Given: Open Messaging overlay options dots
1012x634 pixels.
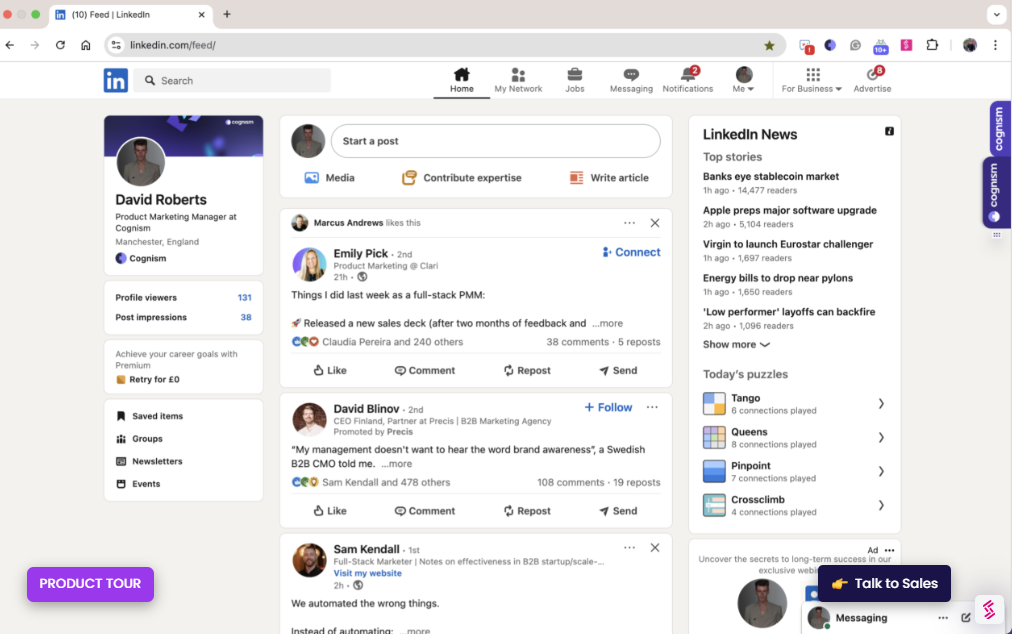Looking at the screenshot, I should point(943,618).
